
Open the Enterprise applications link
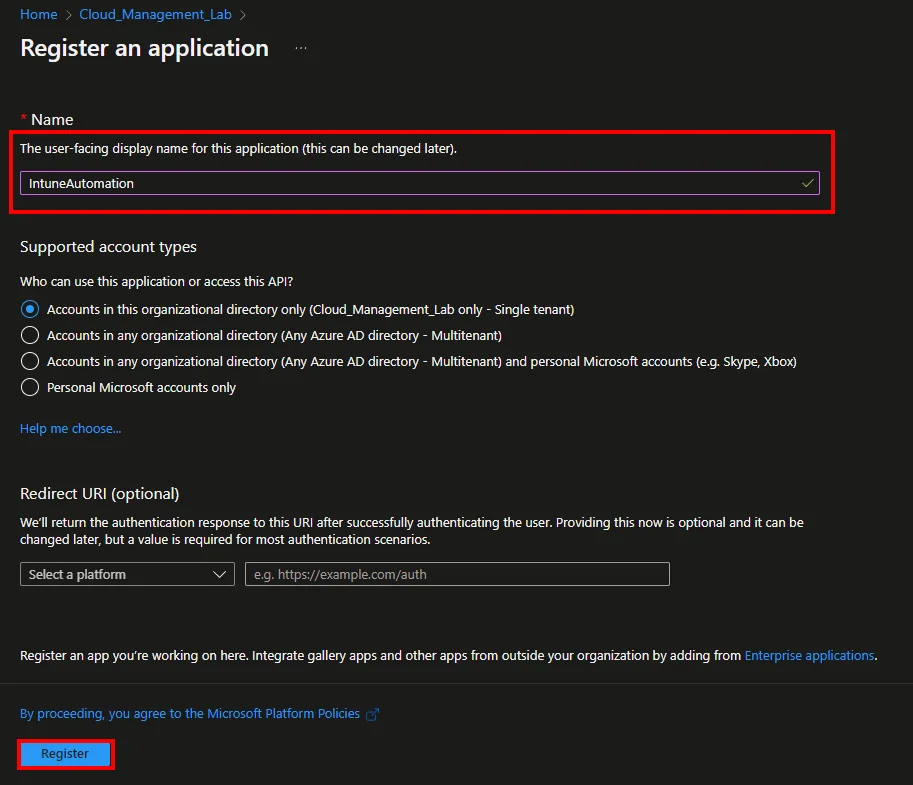tap(809, 655)
